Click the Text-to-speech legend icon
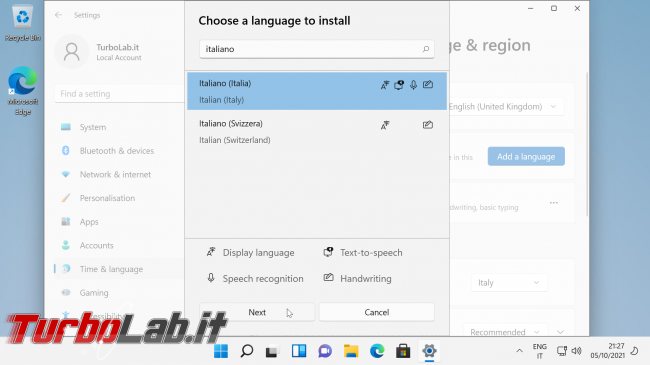This screenshot has width=650, height=365. pyautogui.click(x=328, y=252)
